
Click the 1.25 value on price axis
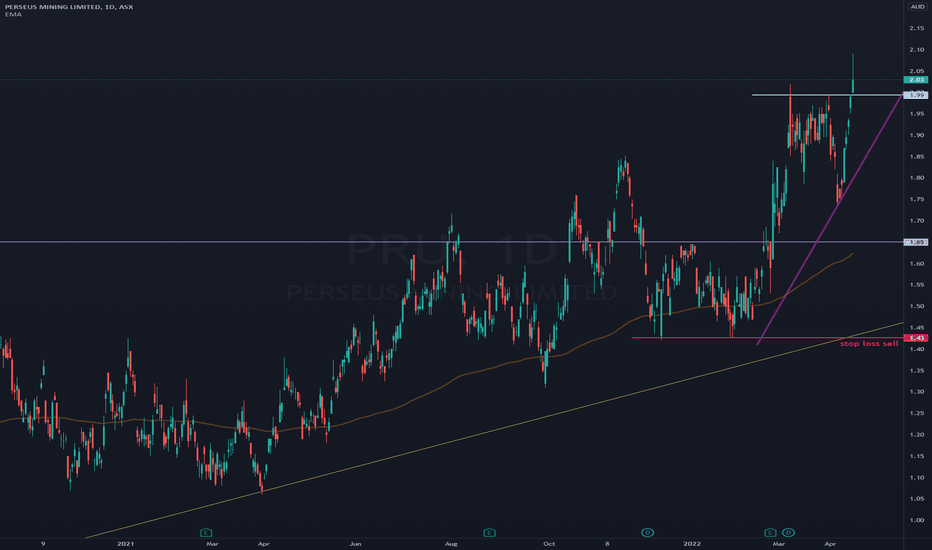(917, 413)
